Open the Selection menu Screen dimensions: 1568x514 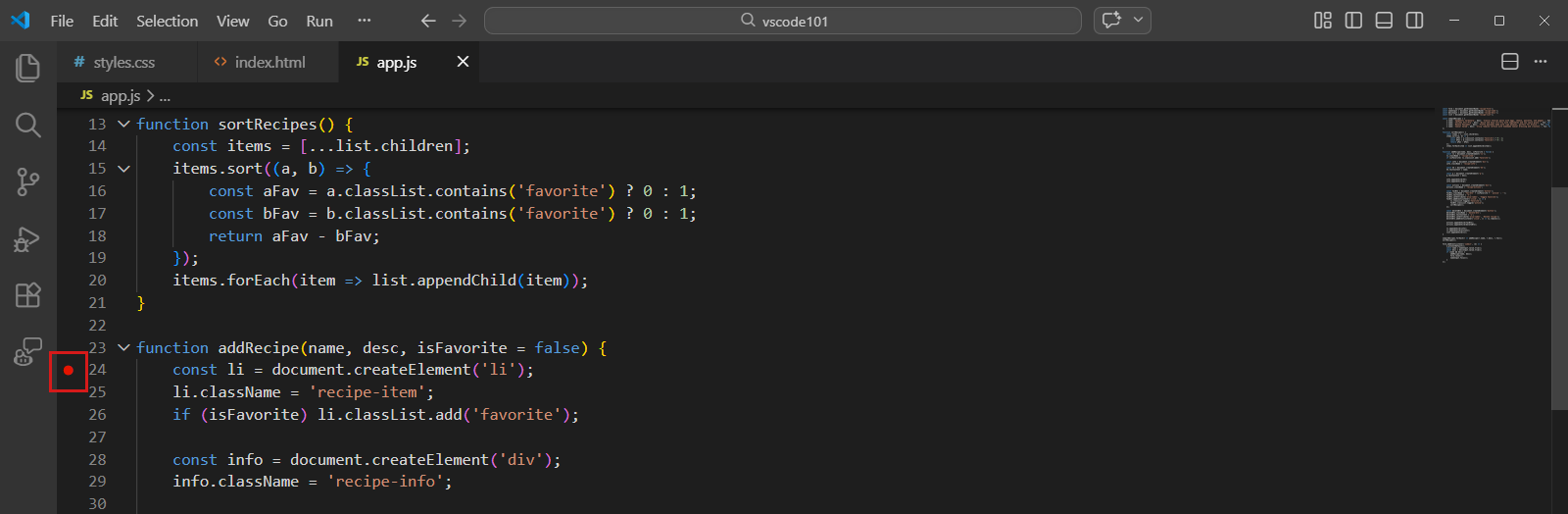pos(167,21)
